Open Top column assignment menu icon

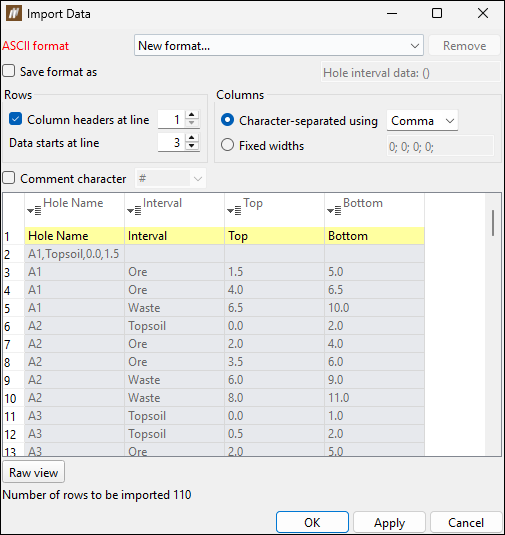[234, 211]
